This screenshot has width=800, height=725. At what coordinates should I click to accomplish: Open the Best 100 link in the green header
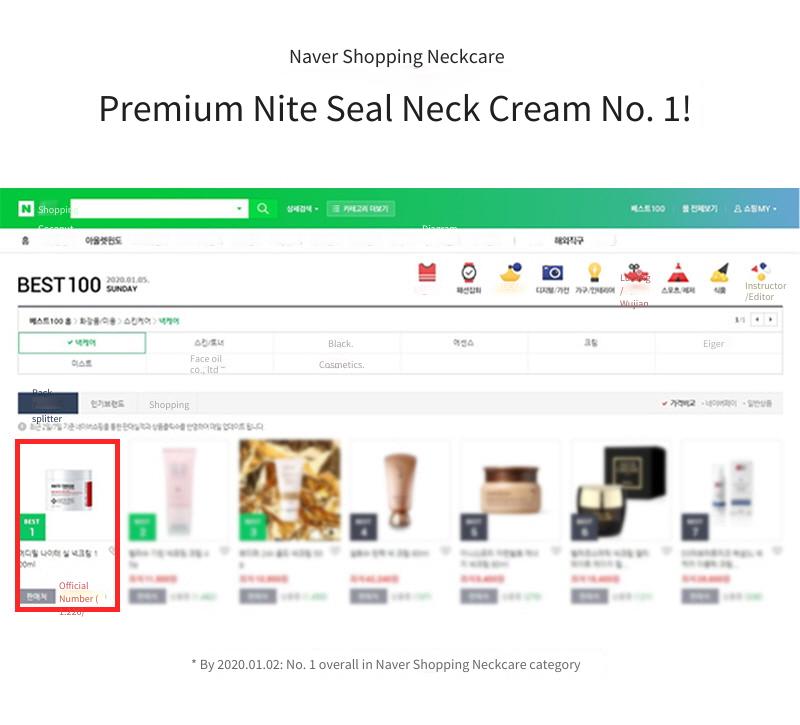pyautogui.click(x=647, y=208)
